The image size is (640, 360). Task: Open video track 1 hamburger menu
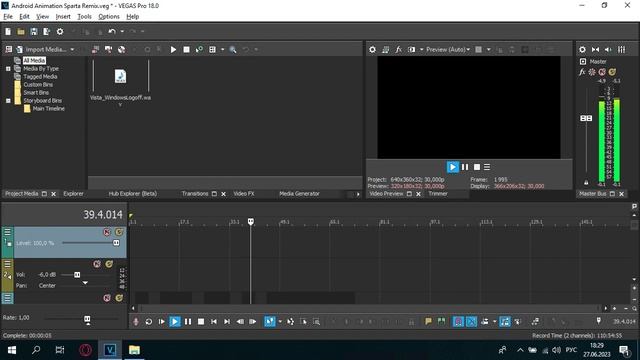click(x=7, y=232)
